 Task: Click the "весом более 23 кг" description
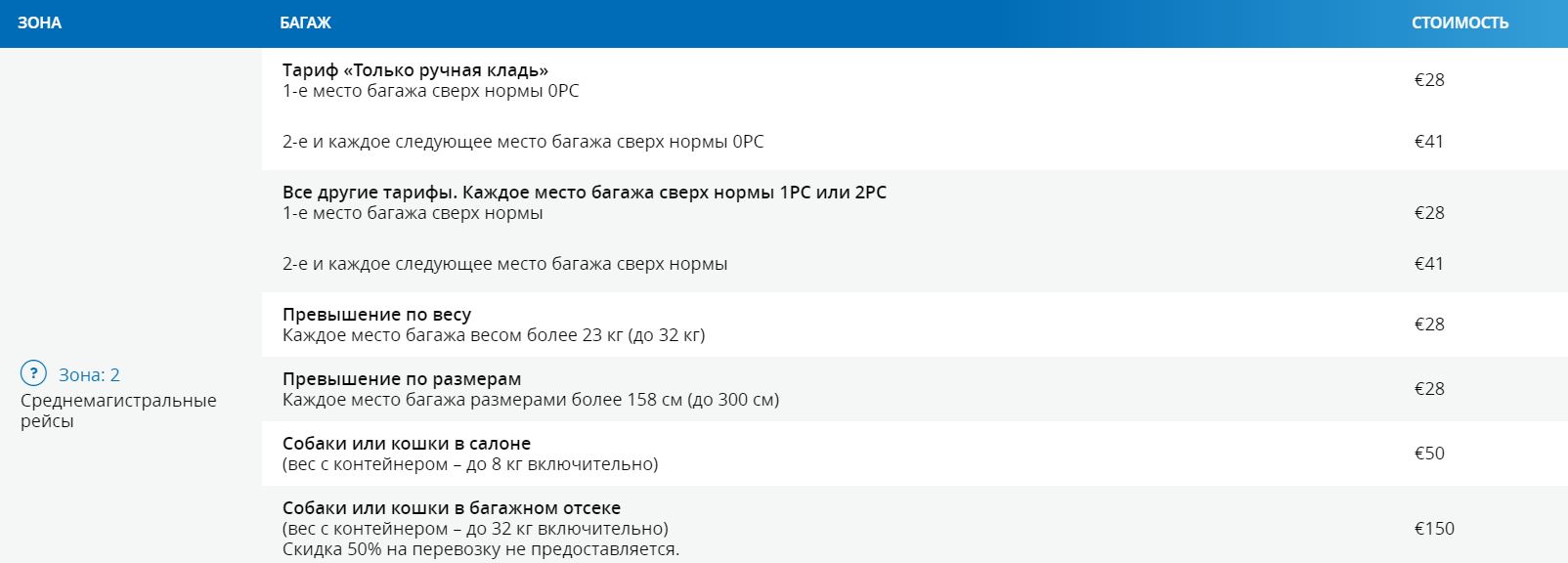493,335
